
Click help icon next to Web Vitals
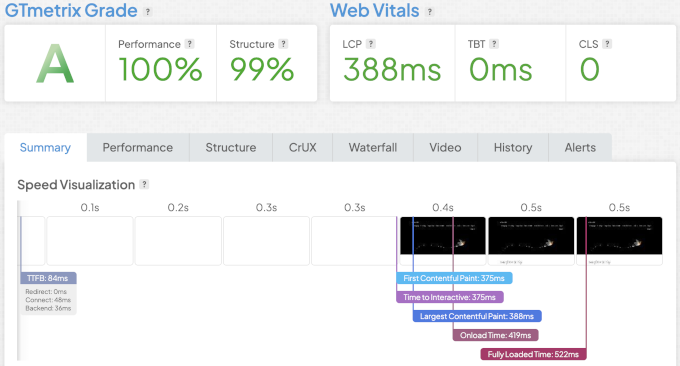coord(430,12)
